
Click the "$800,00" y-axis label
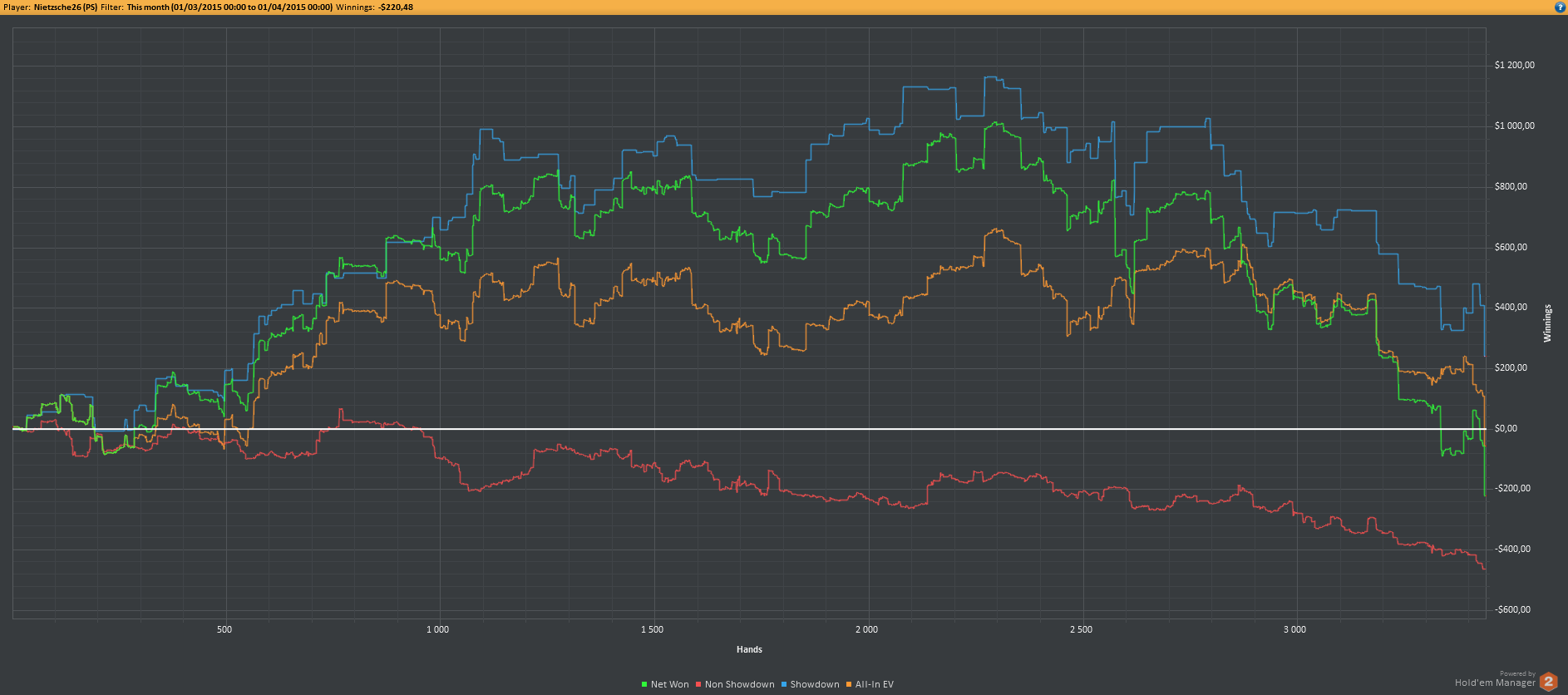[x=1511, y=186]
